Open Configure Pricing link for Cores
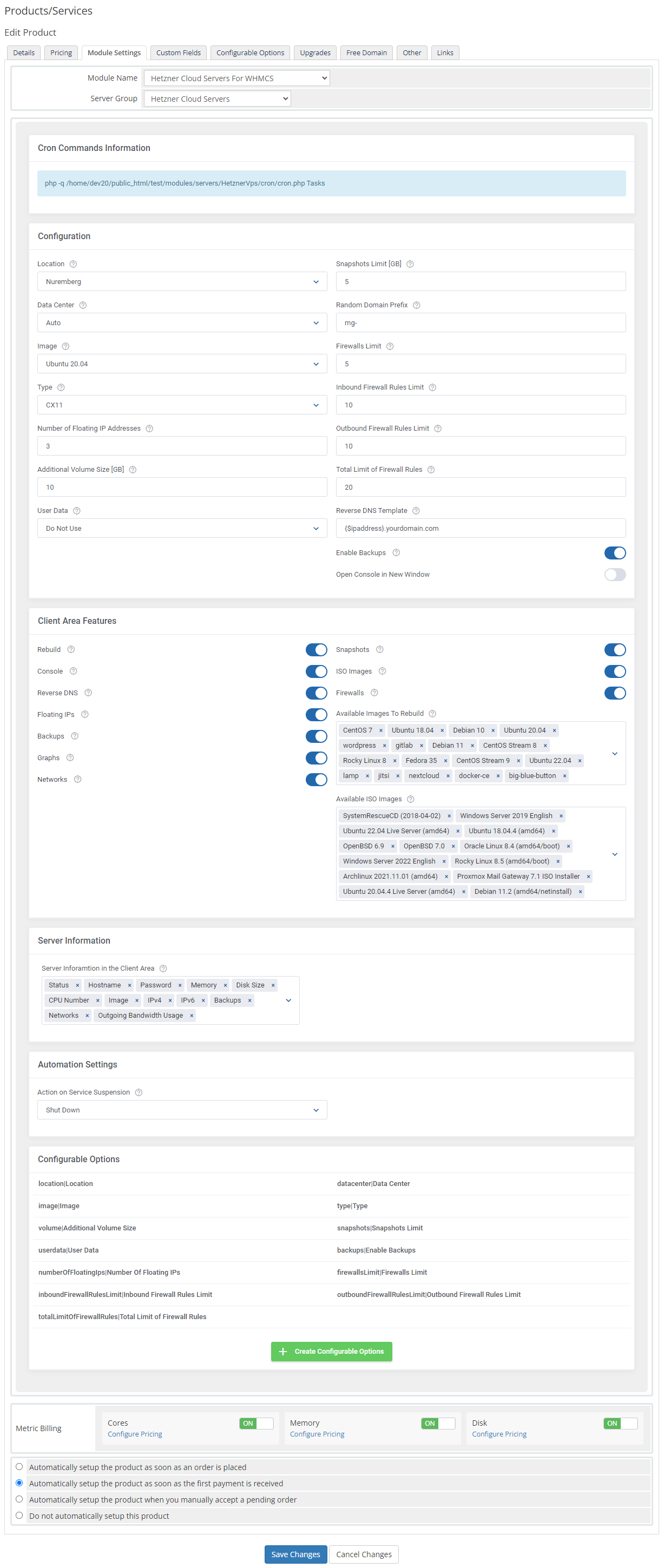This screenshot has height=1568, width=664. pyautogui.click(x=135, y=1433)
